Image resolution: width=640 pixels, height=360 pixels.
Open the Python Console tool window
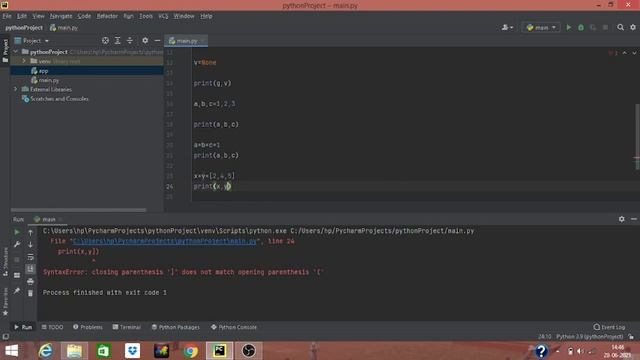tap(234, 327)
